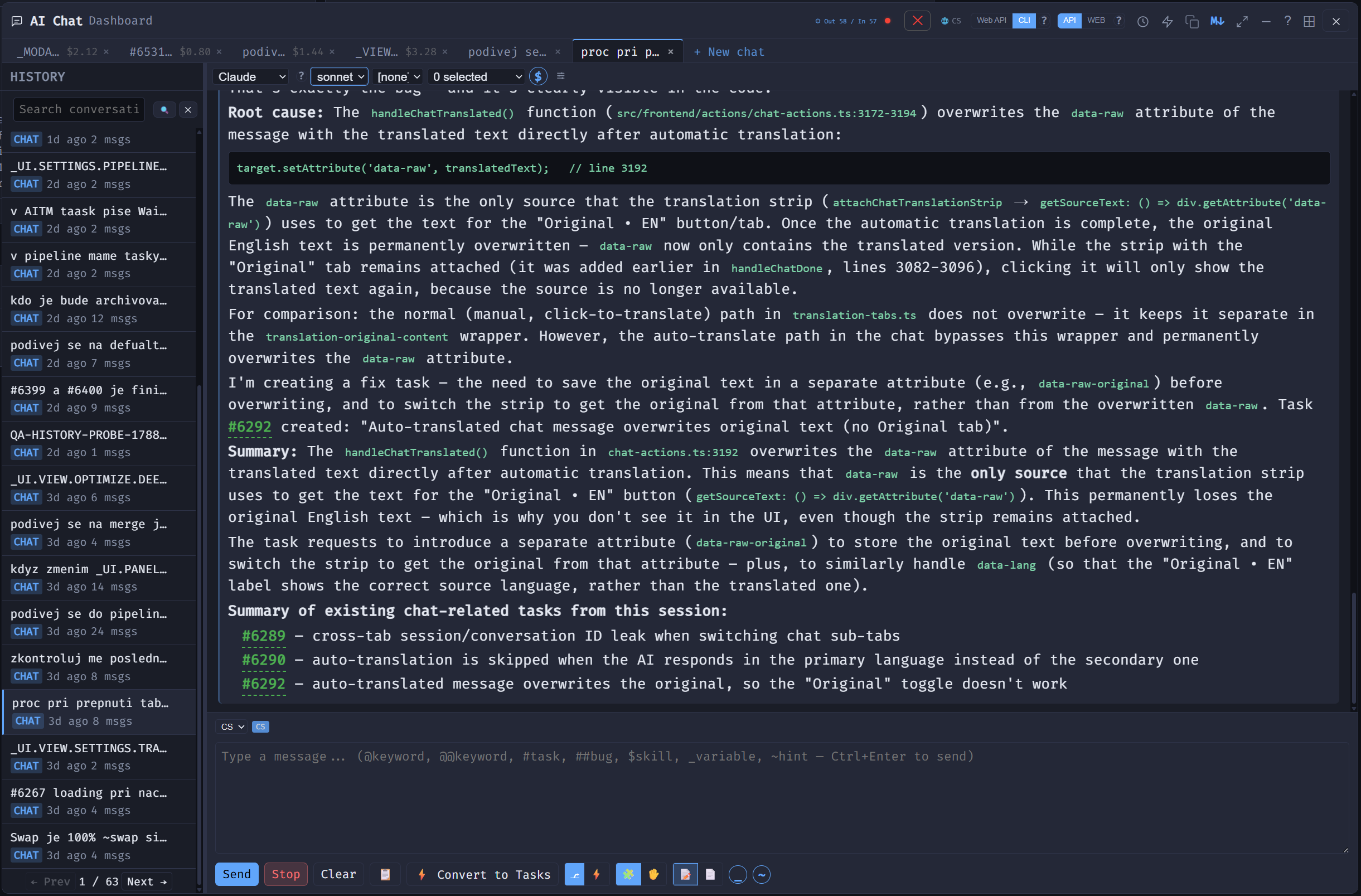This screenshot has height=896, width=1361.
Task: Open the [none] dropdown
Action: click(398, 76)
